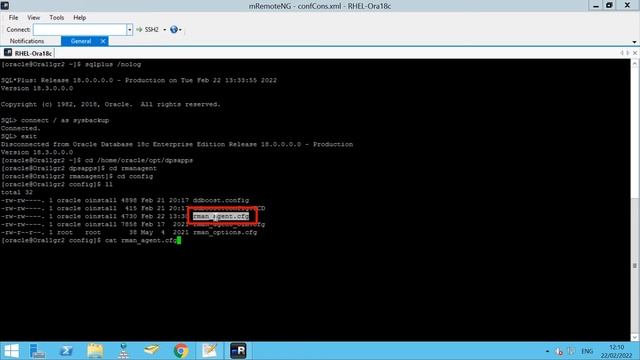
Task: Click the security alert tray icon
Action: click(559, 351)
